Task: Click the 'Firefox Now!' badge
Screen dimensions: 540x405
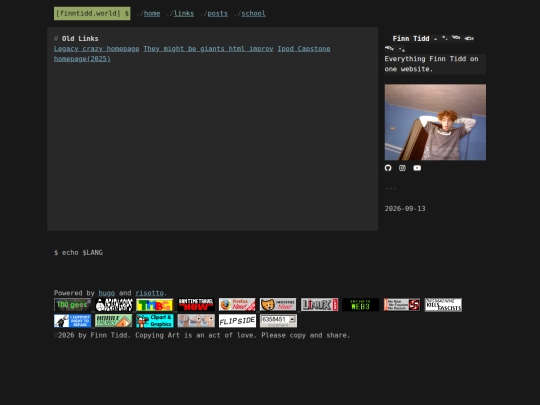Action: (x=237, y=304)
